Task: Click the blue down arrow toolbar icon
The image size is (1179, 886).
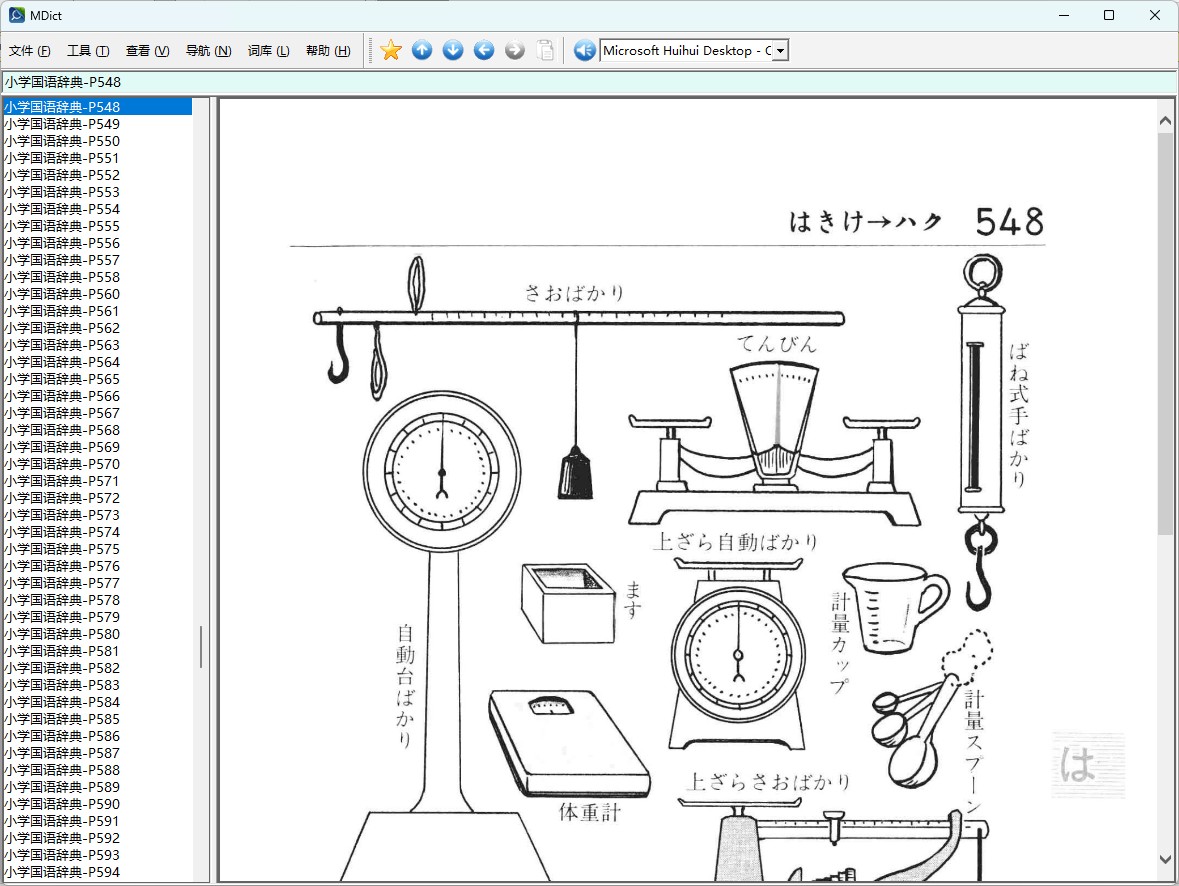Action: coord(453,50)
